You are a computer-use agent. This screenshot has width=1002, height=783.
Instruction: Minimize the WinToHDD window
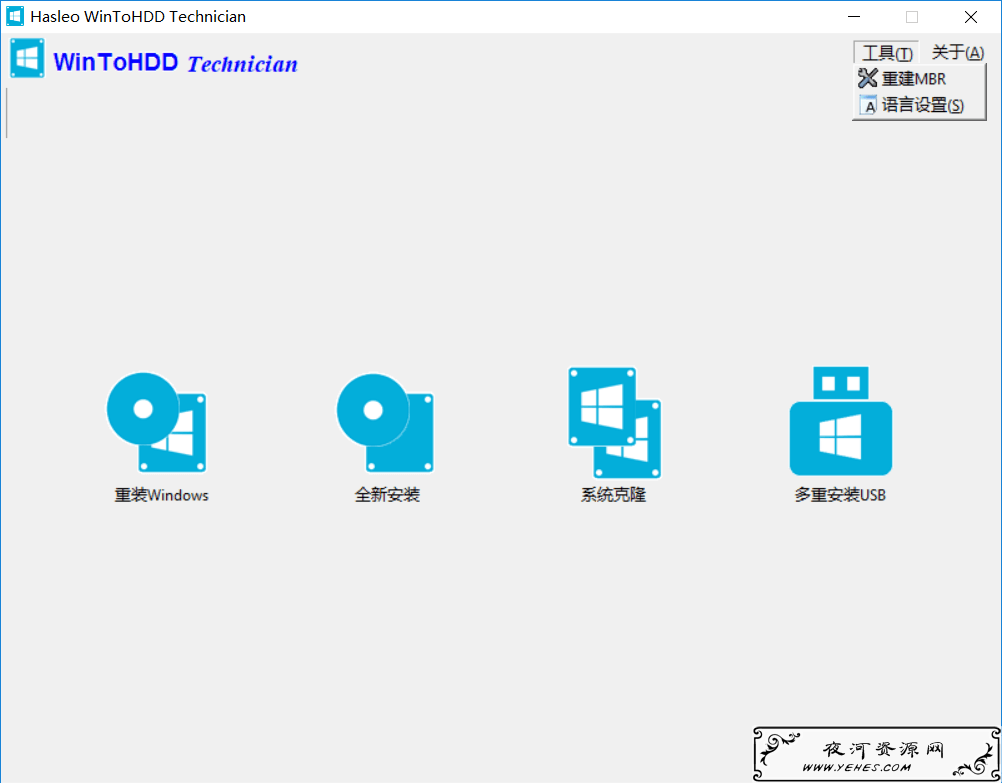click(854, 17)
